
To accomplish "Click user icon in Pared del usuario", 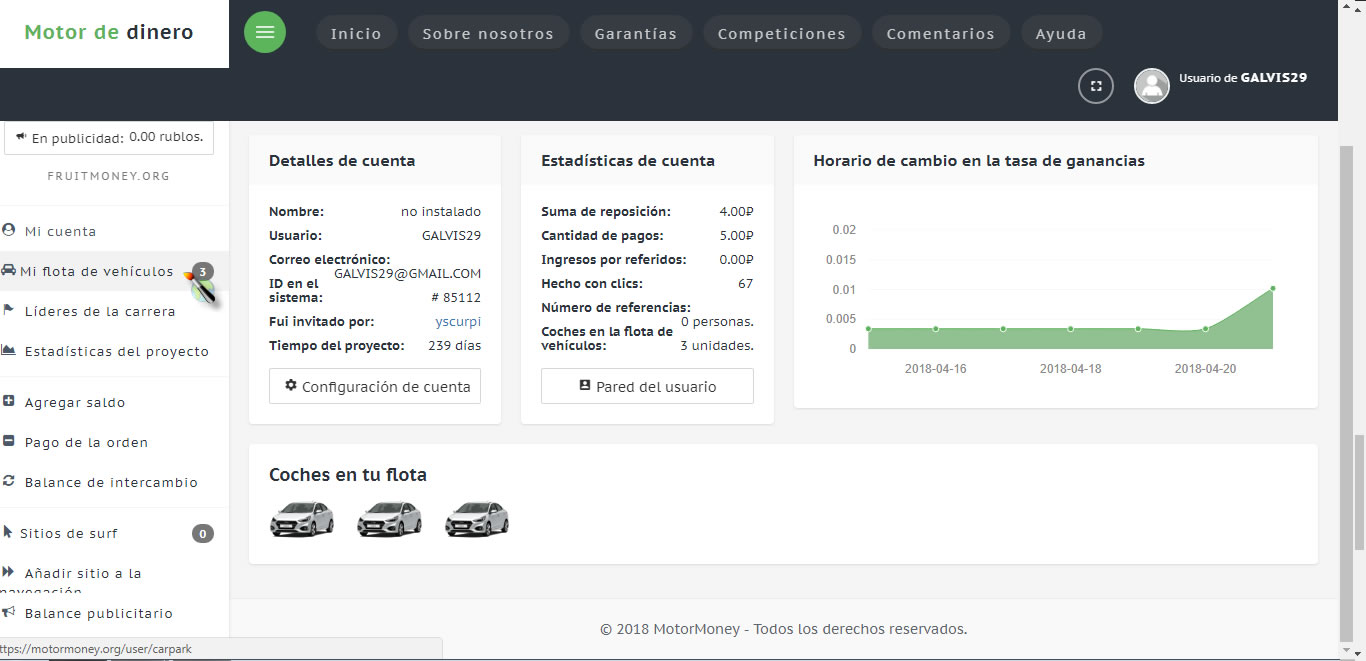I will click(x=585, y=385).
